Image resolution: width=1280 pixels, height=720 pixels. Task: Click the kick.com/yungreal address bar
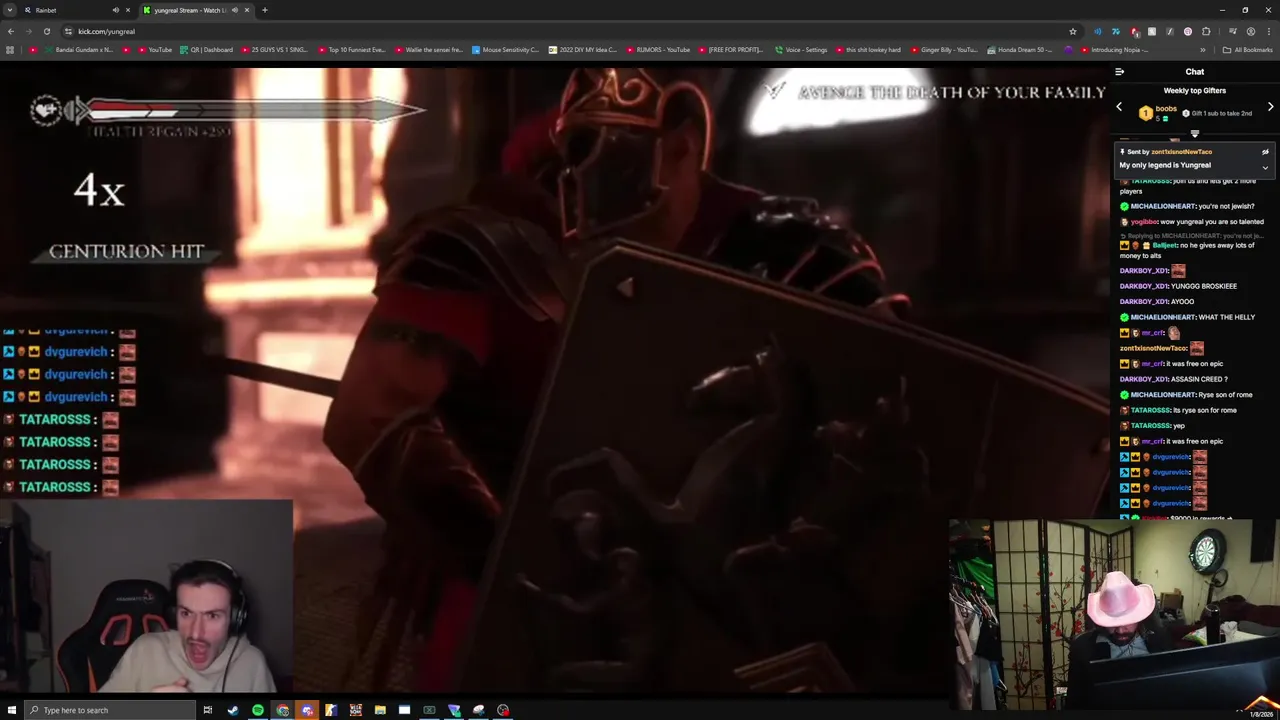click(x=570, y=31)
